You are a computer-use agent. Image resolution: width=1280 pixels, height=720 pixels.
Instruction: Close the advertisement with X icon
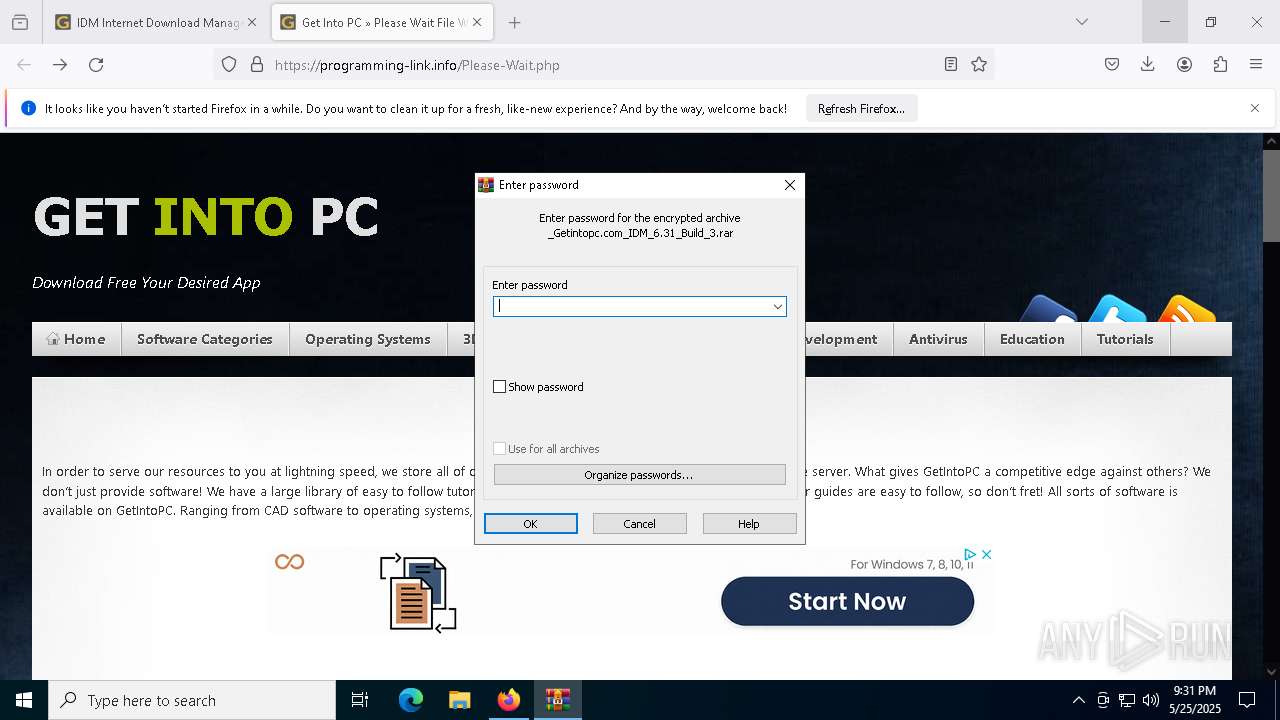pyautogui.click(x=986, y=554)
